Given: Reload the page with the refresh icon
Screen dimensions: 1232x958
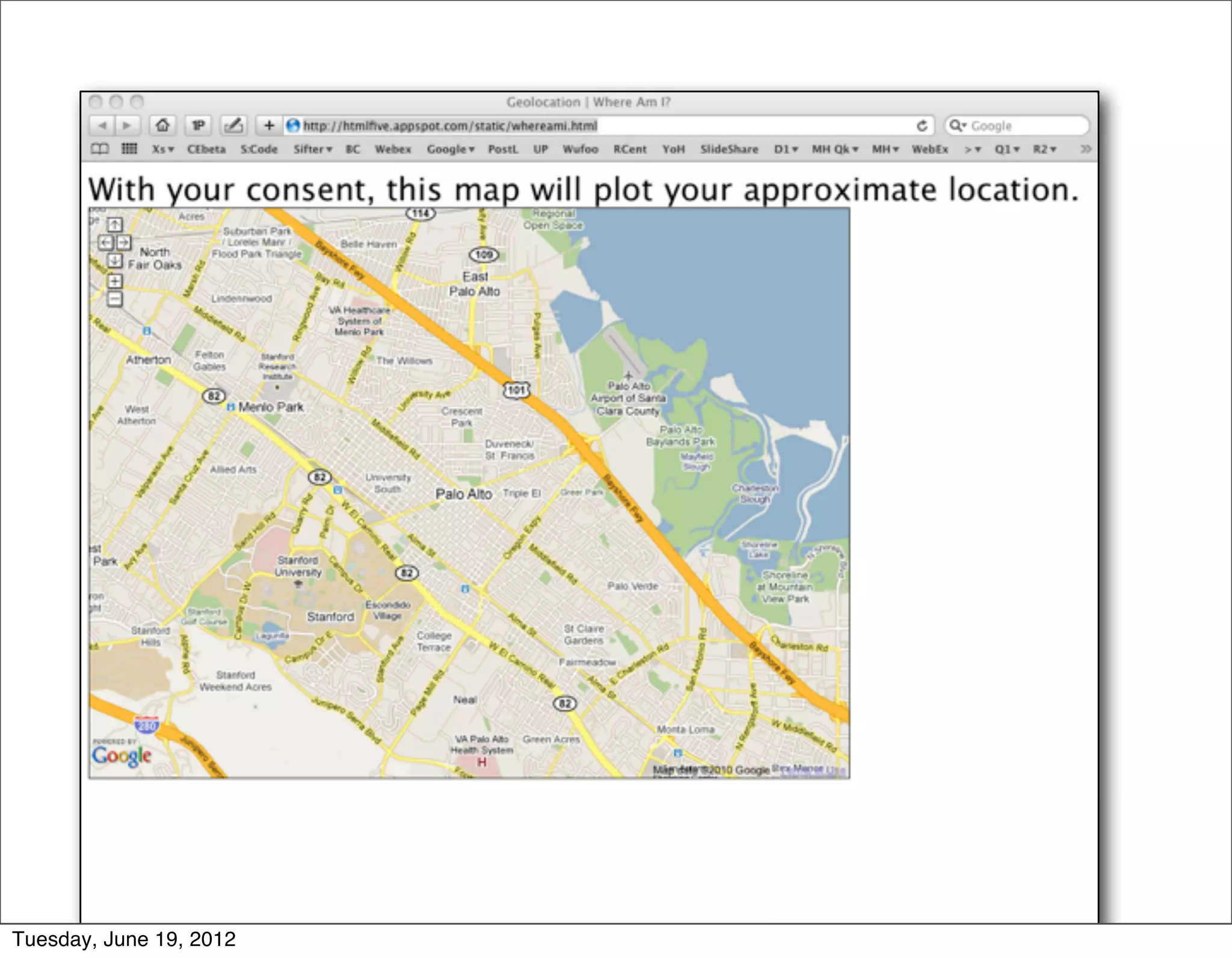Looking at the screenshot, I should [921, 126].
